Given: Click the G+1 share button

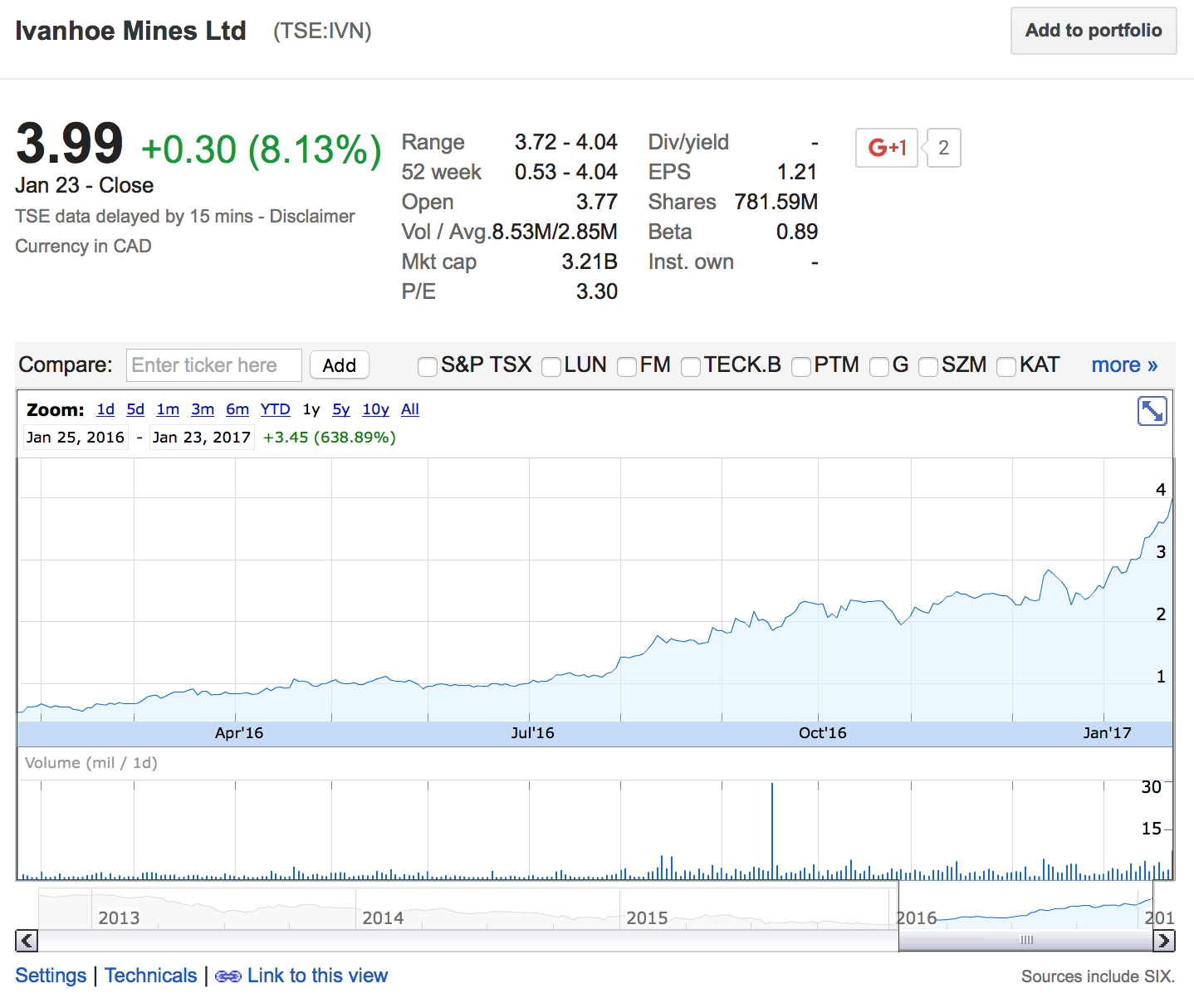Looking at the screenshot, I should (x=886, y=148).
